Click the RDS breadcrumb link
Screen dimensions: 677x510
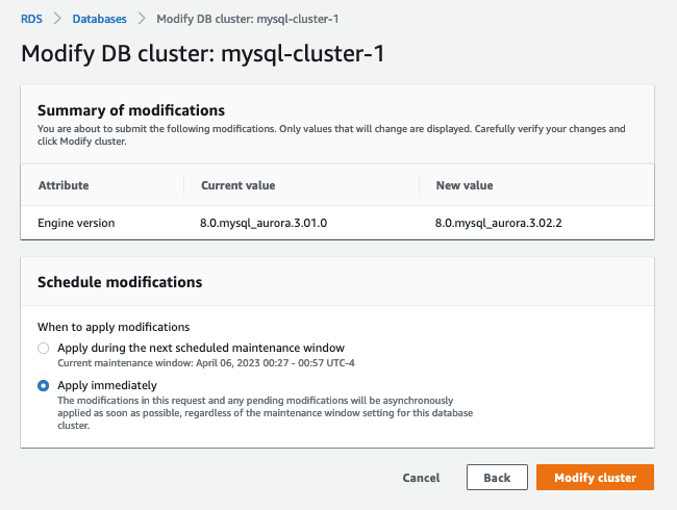32,19
